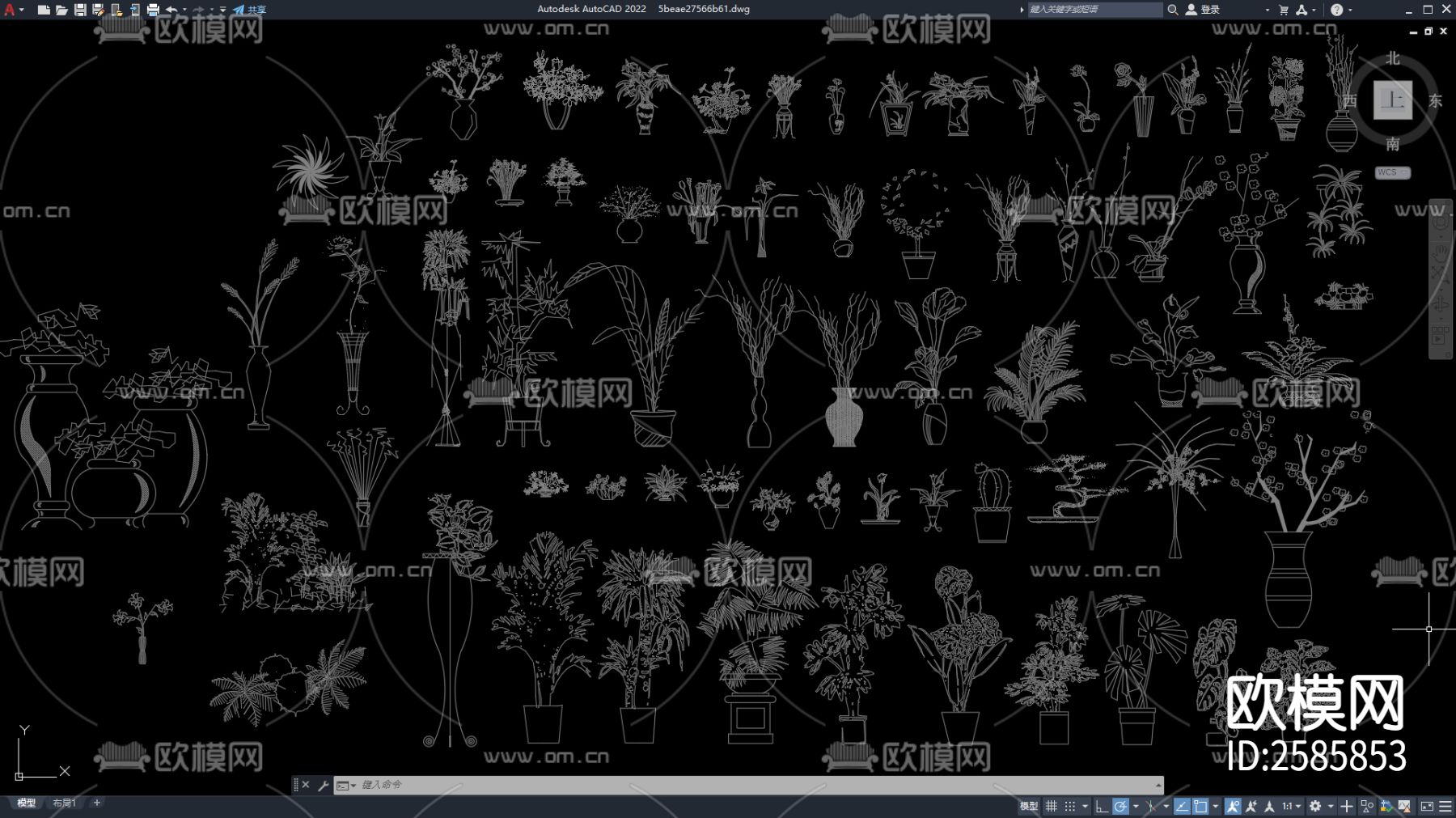Expand the sign-in account dropdown
Image resolution: width=1456 pixels, height=818 pixels.
click(1267, 10)
